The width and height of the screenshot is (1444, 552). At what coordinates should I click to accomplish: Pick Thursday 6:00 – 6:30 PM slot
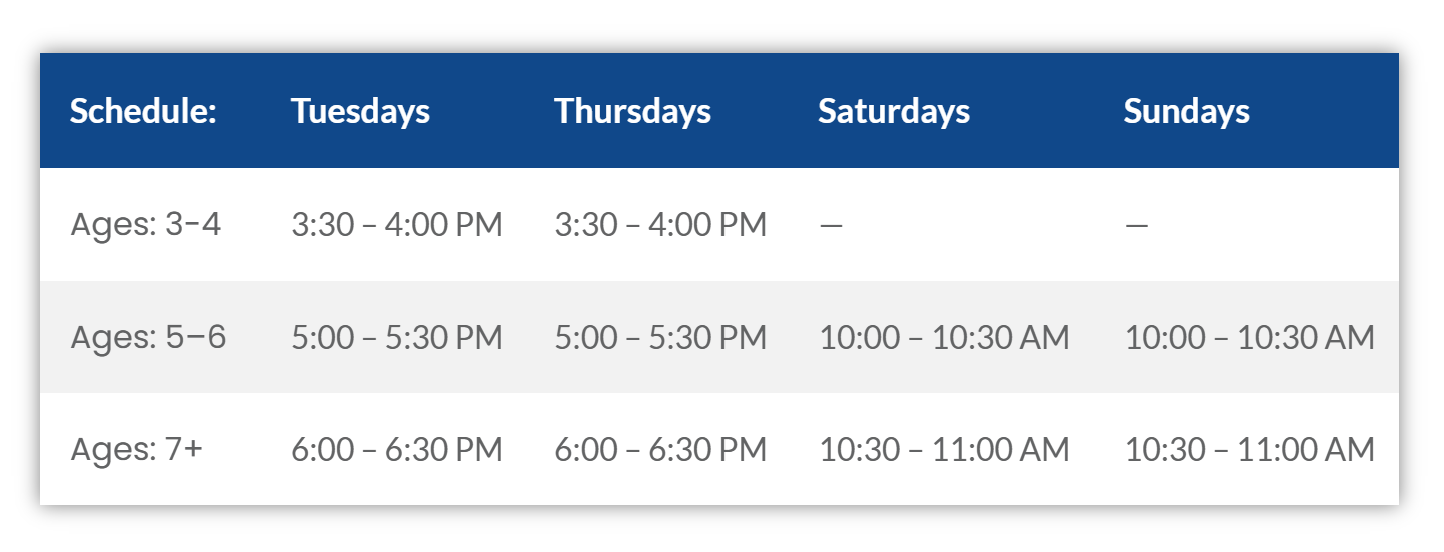tap(660, 450)
